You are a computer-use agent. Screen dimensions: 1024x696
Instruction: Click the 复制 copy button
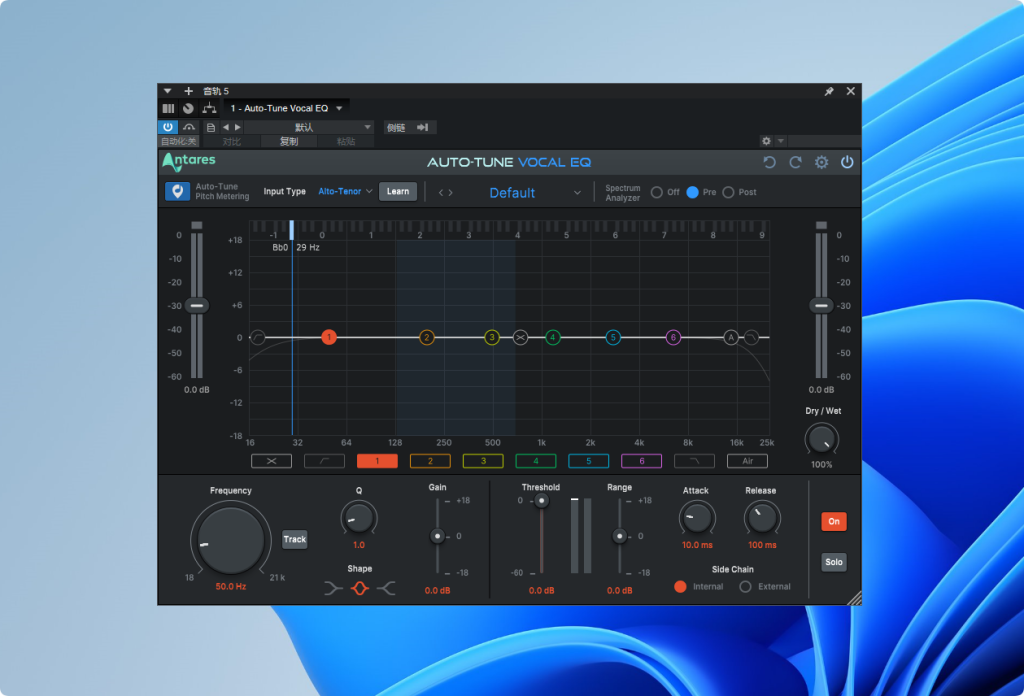coord(289,142)
